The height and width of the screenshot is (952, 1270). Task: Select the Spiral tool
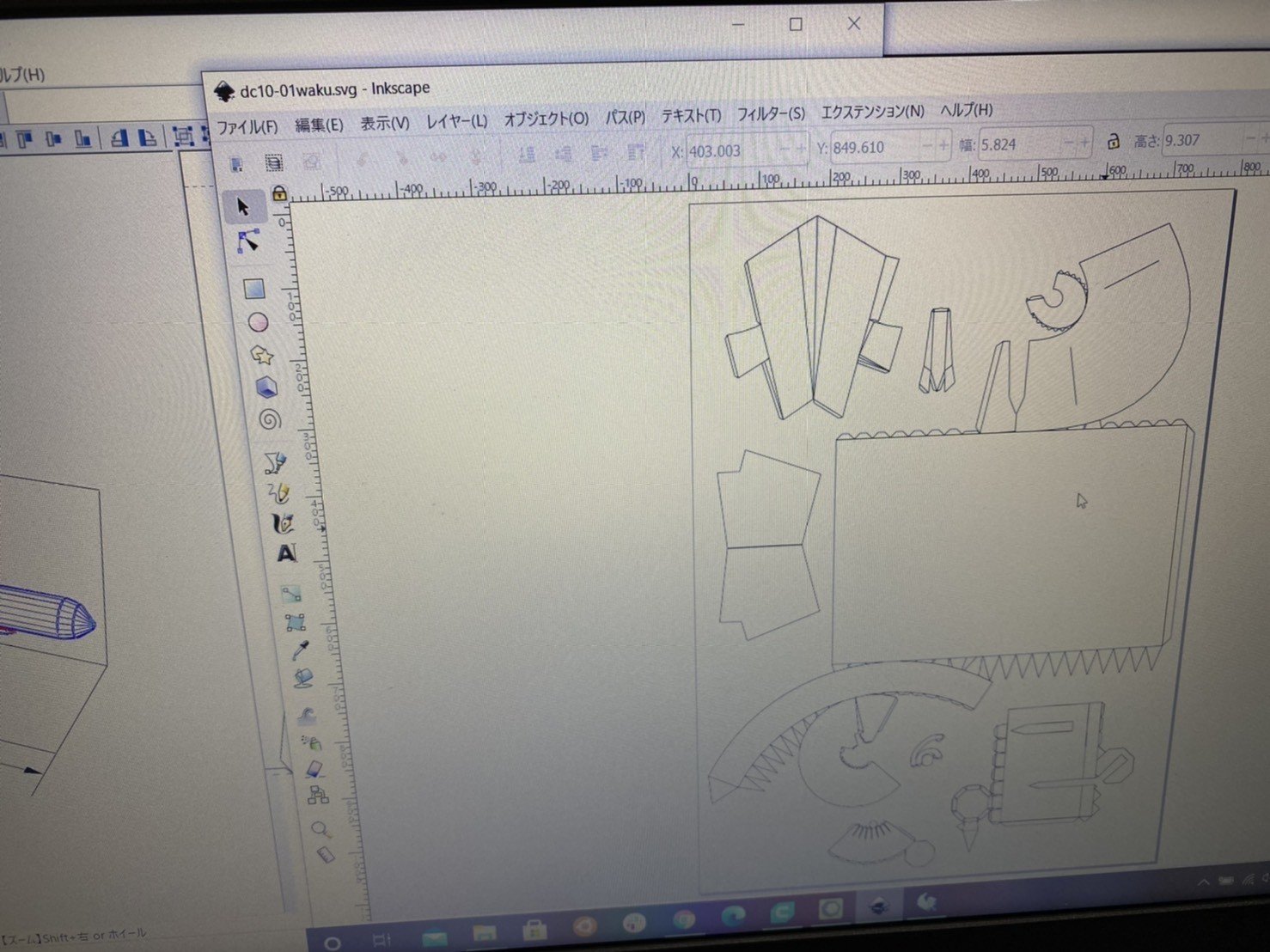point(271,420)
